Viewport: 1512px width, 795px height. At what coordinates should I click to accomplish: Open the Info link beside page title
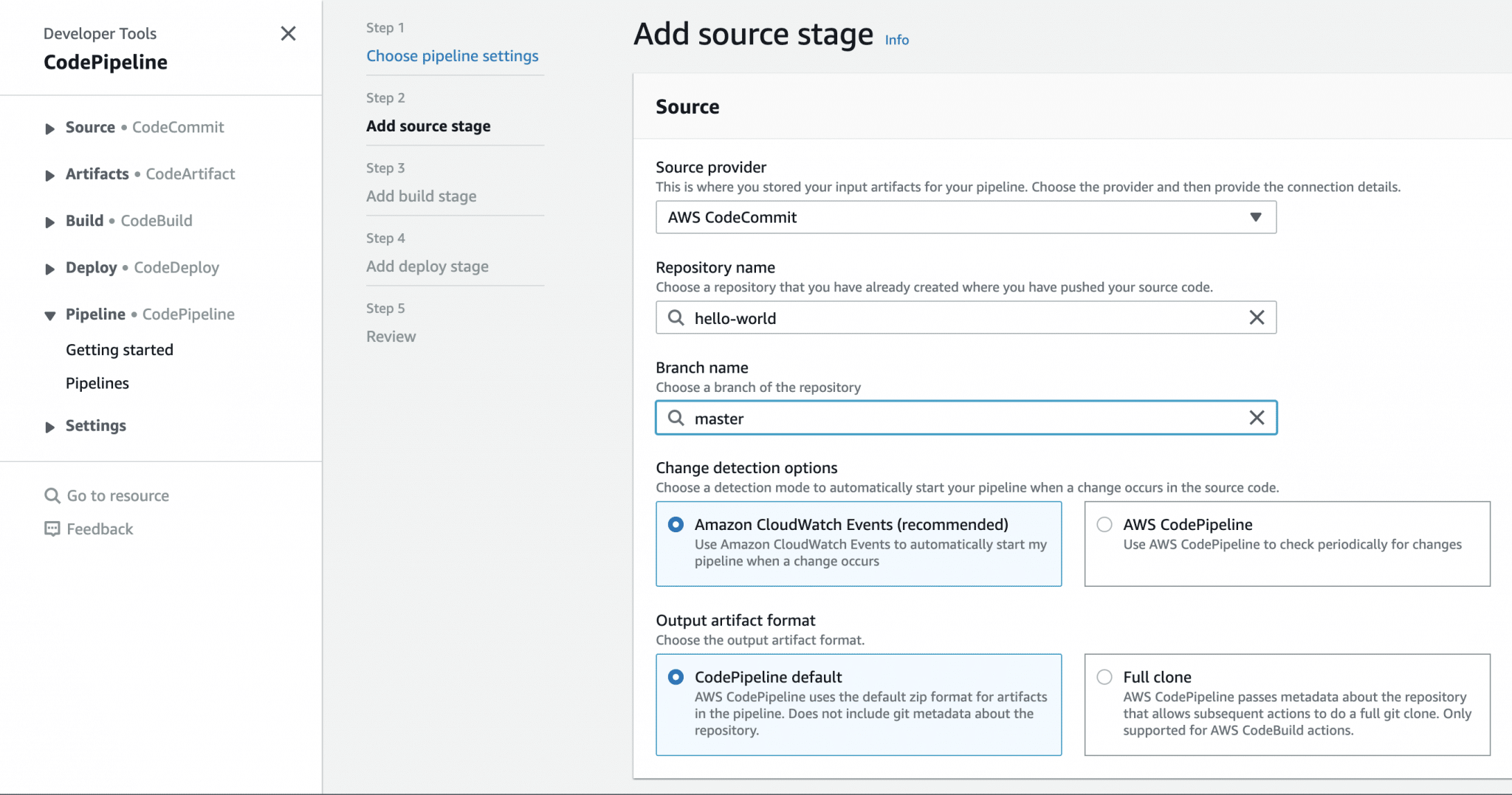tap(896, 40)
